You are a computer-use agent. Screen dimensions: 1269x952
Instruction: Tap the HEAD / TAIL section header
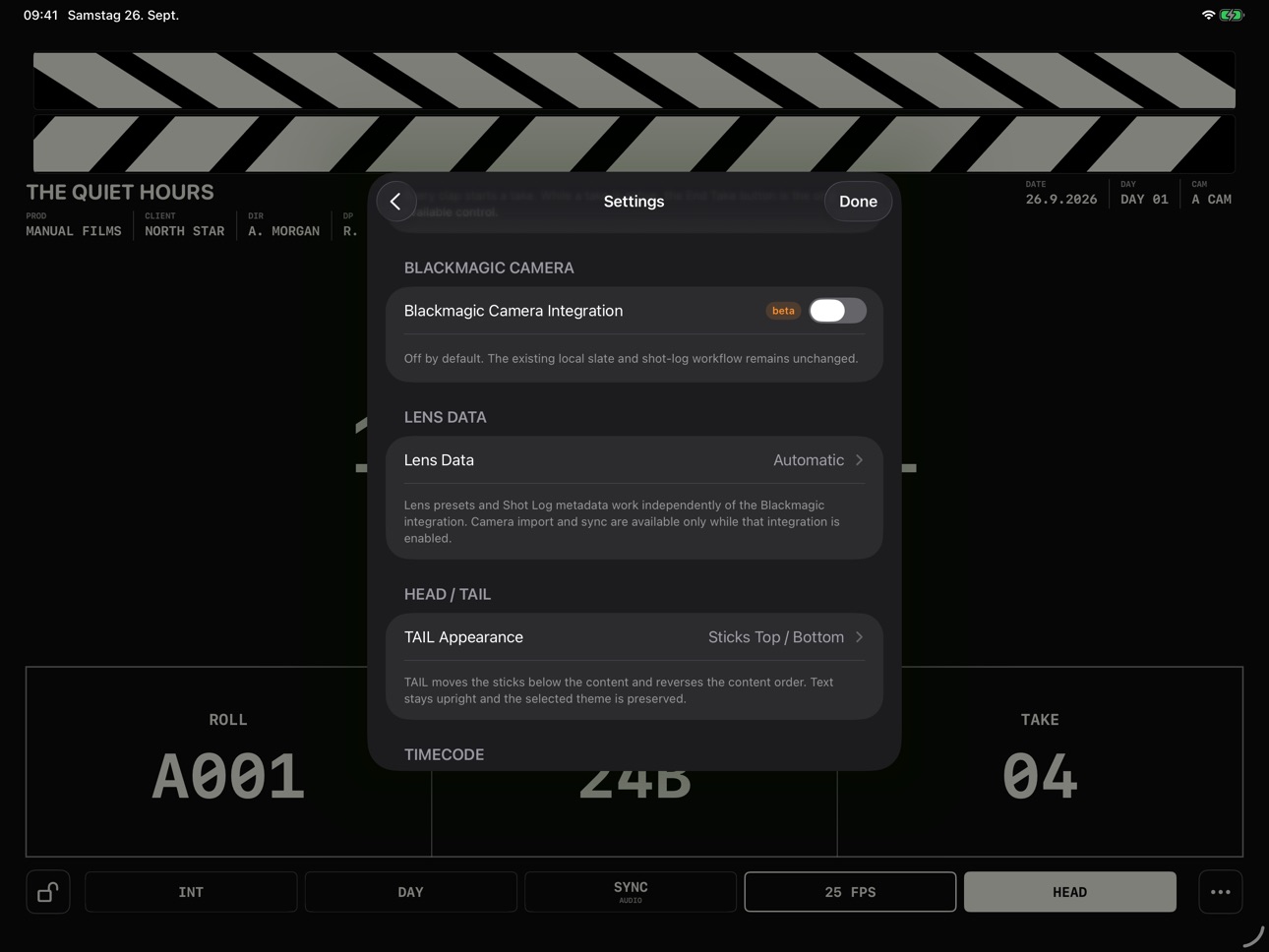pos(448,595)
